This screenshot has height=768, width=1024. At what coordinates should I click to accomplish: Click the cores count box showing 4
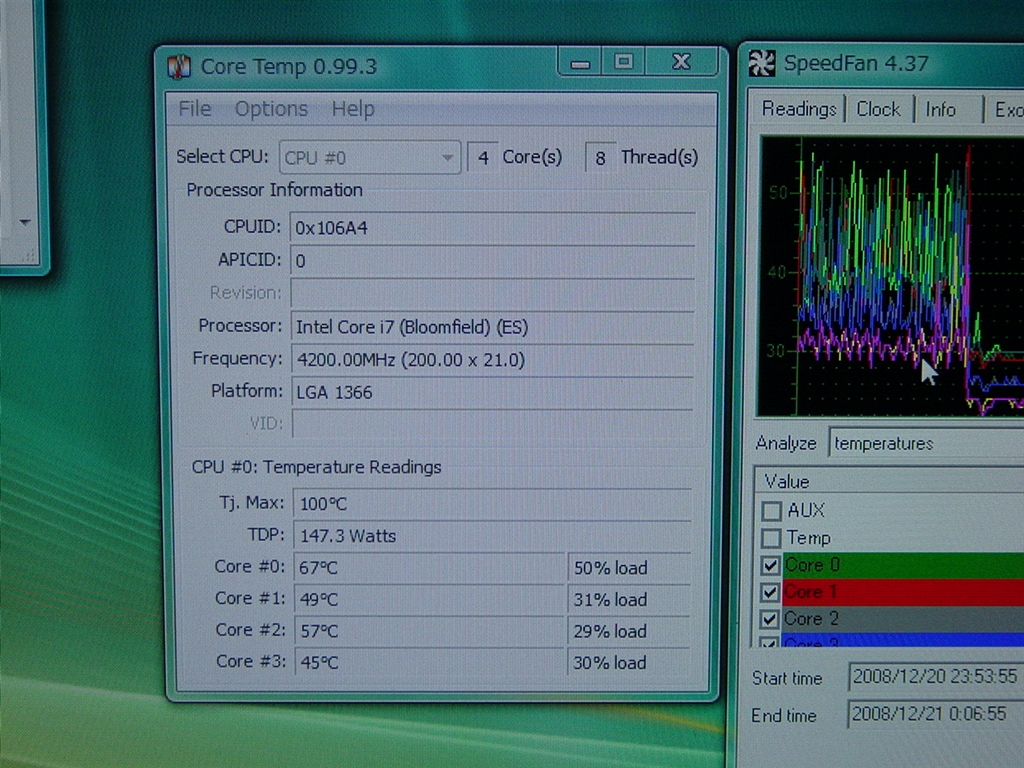[x=483, y=157]
